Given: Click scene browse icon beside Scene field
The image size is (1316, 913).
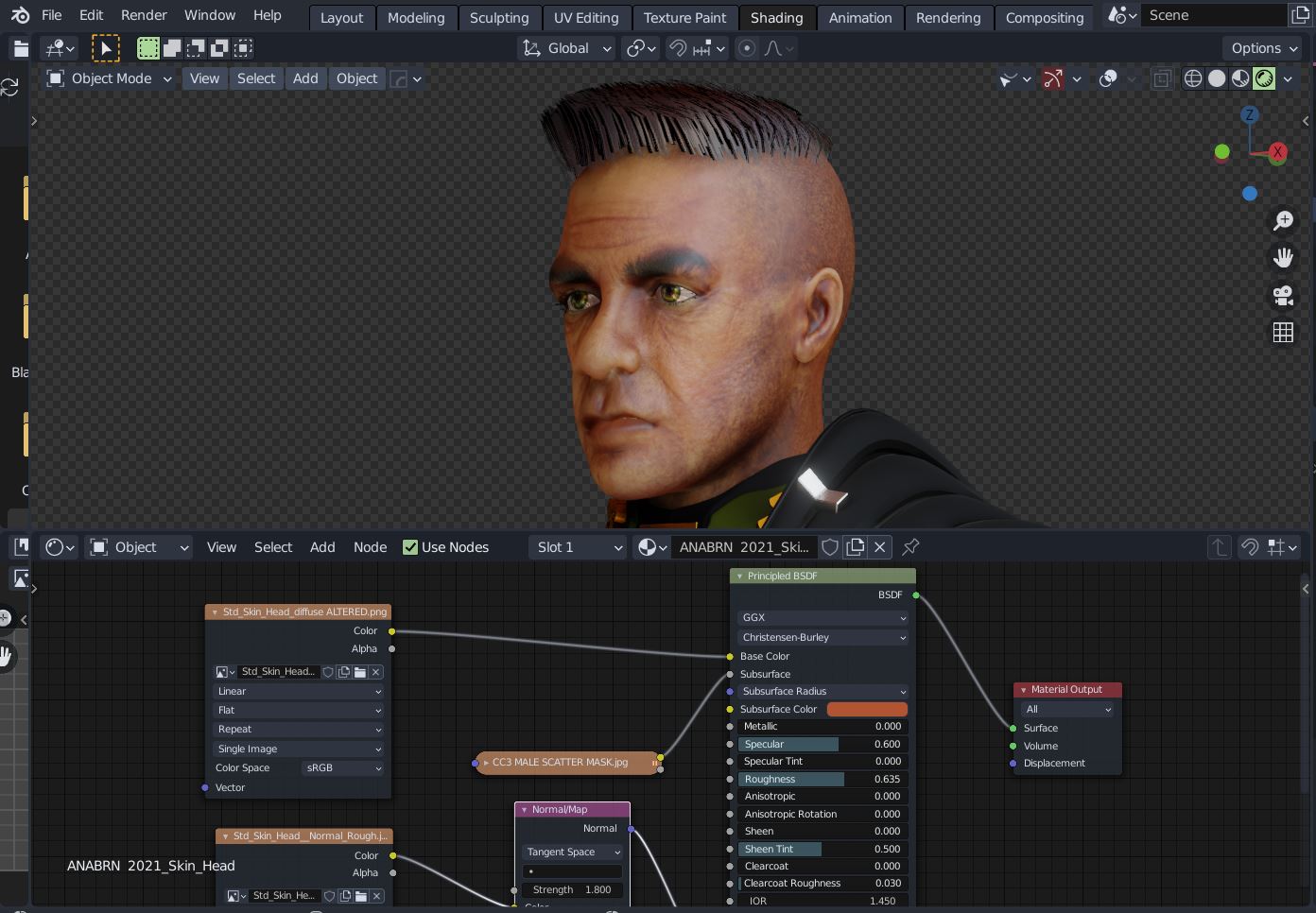Looking at the screenshot, I should 1122,15.
